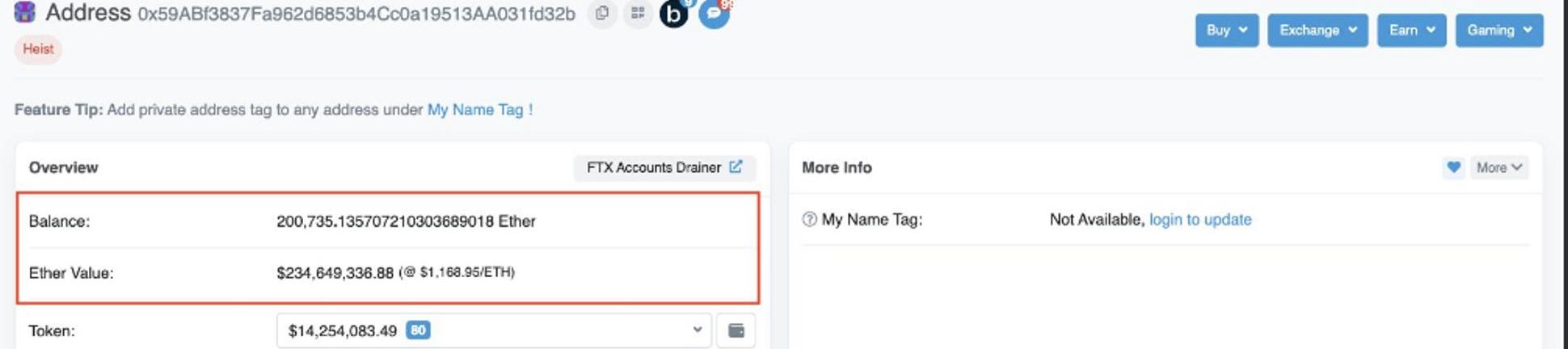Click 'login to update' link
This screenshot has width=1568, height=349.
(1200, 219)
